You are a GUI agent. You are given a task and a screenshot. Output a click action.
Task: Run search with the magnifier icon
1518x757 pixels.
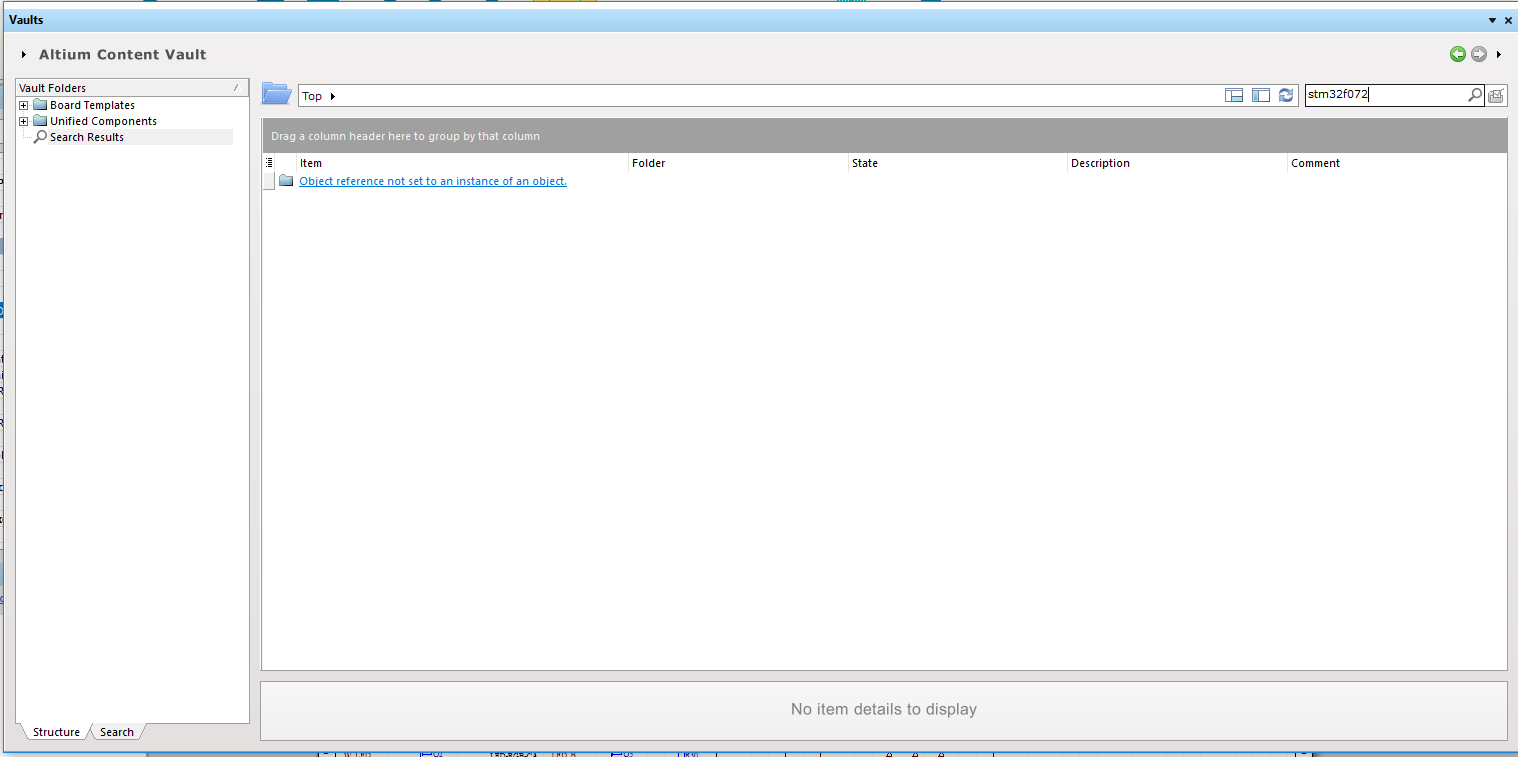1475,95
